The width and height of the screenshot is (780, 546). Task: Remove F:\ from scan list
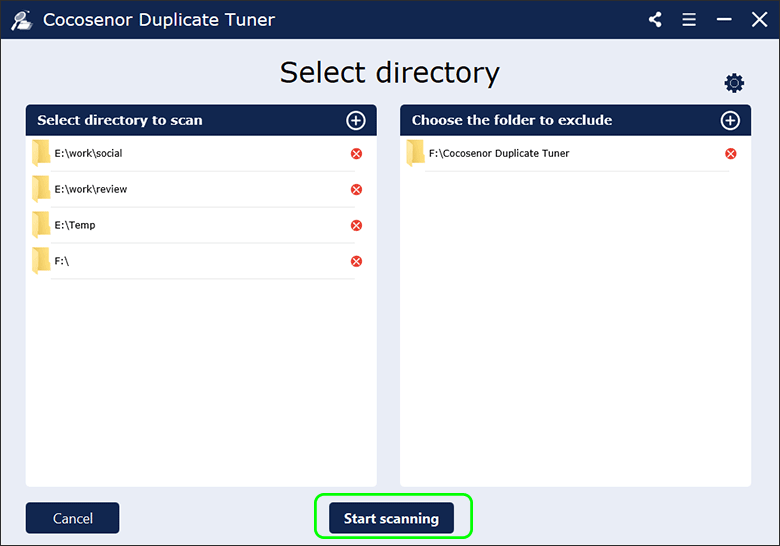tap(356, 261)
